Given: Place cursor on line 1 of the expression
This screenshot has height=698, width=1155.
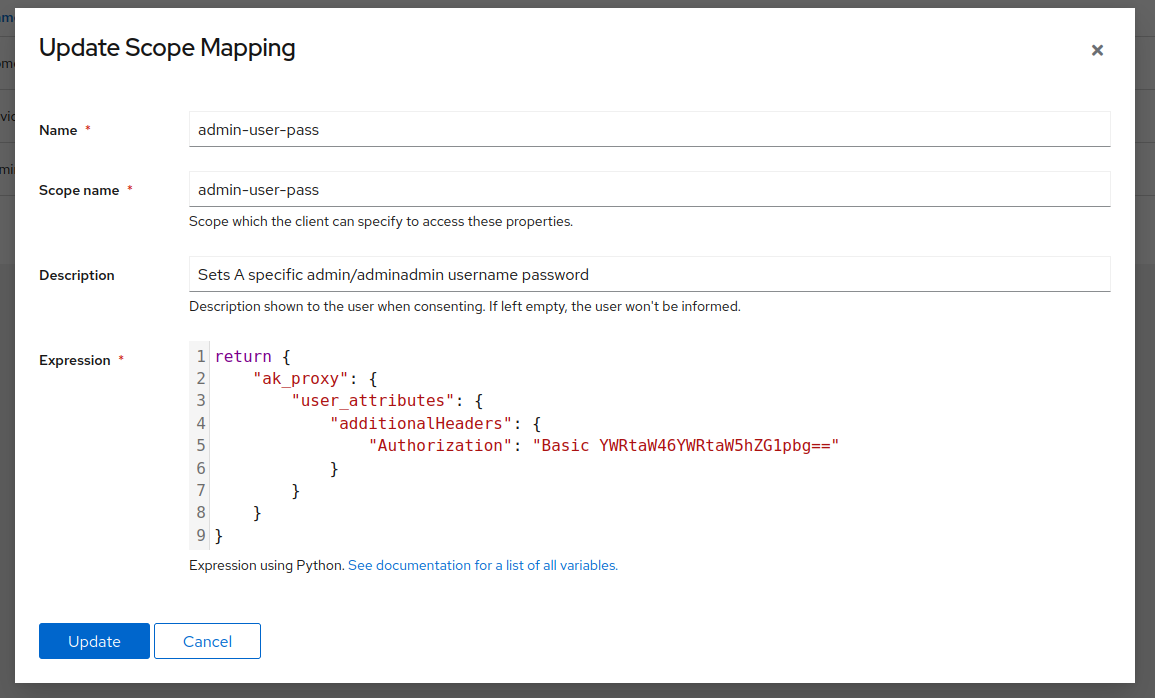Looking at the screenshot, I should coord(250,356).
